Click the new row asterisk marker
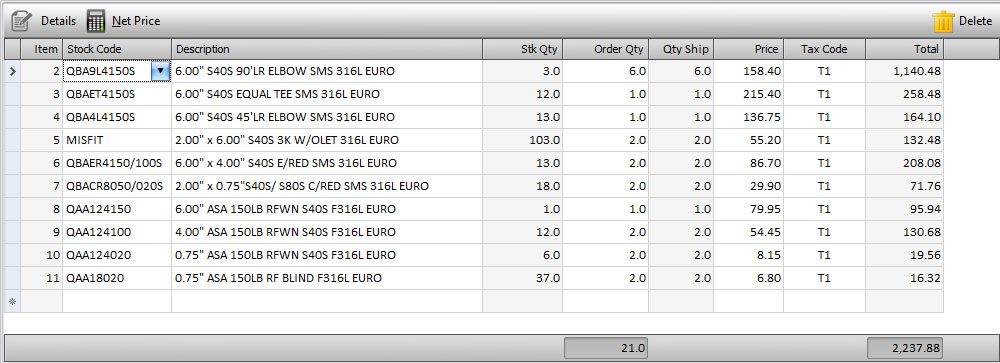This screenshot has height=363, width=1000. 12,301
